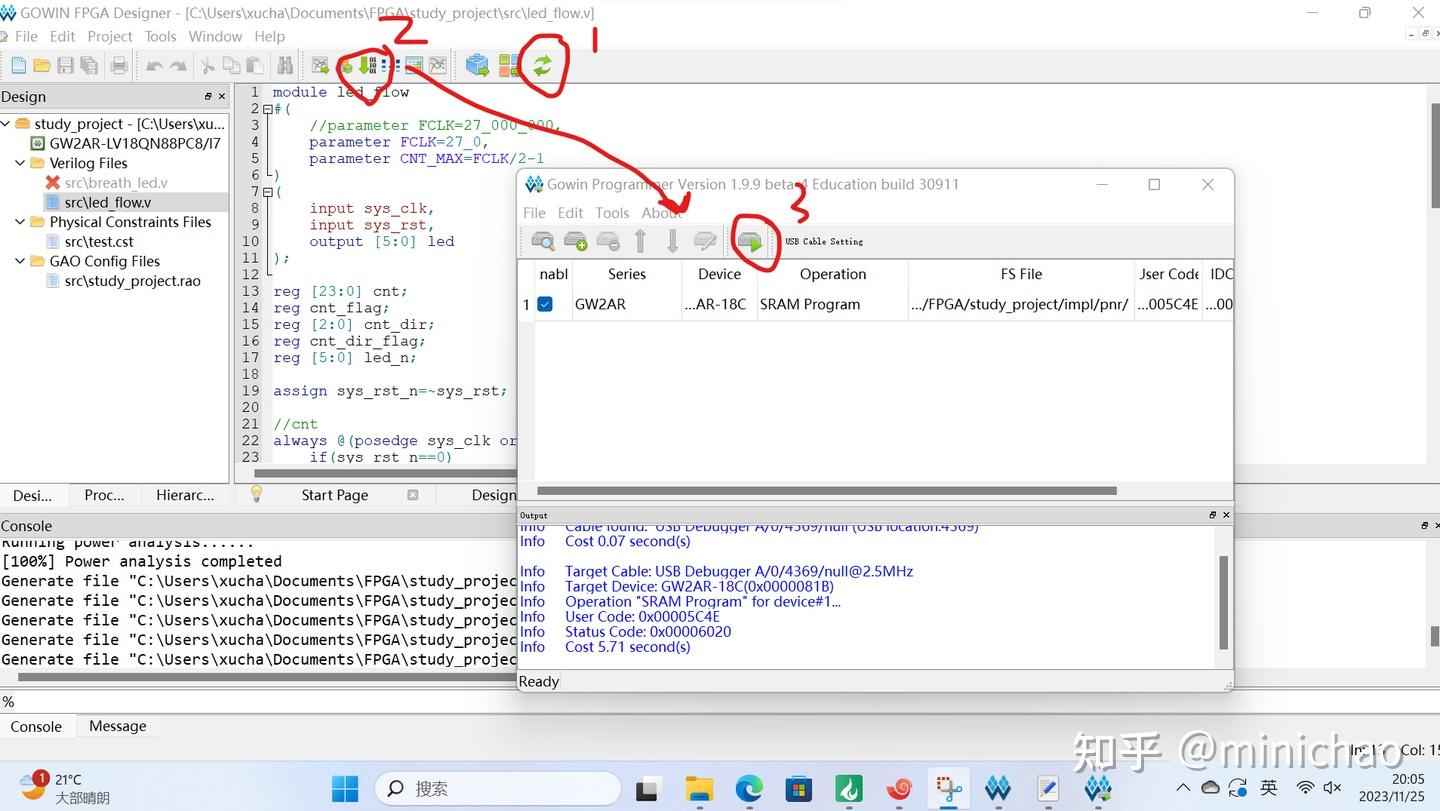1440x811 pixels.
Task: Click the Open folder toolbar icon
Action: 42,66
